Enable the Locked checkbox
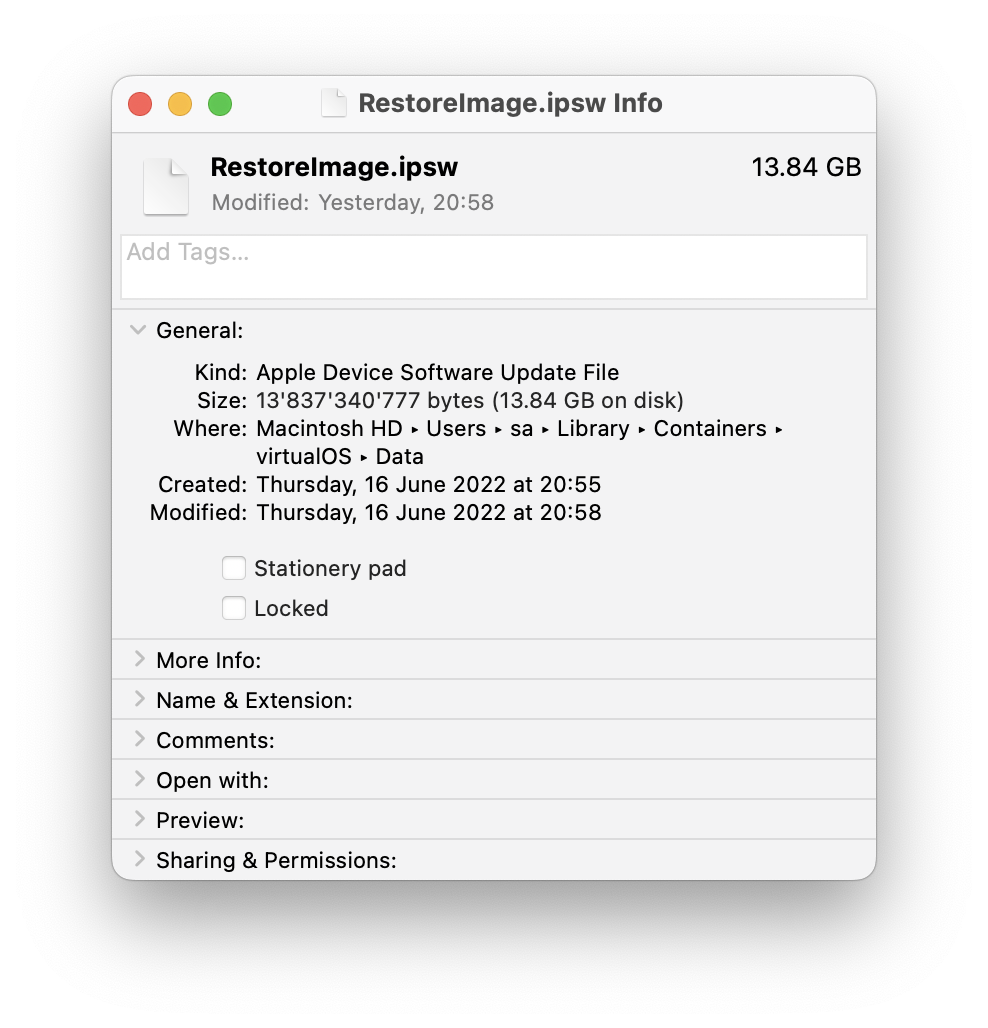988x1028 pixels. click(233, 608)
